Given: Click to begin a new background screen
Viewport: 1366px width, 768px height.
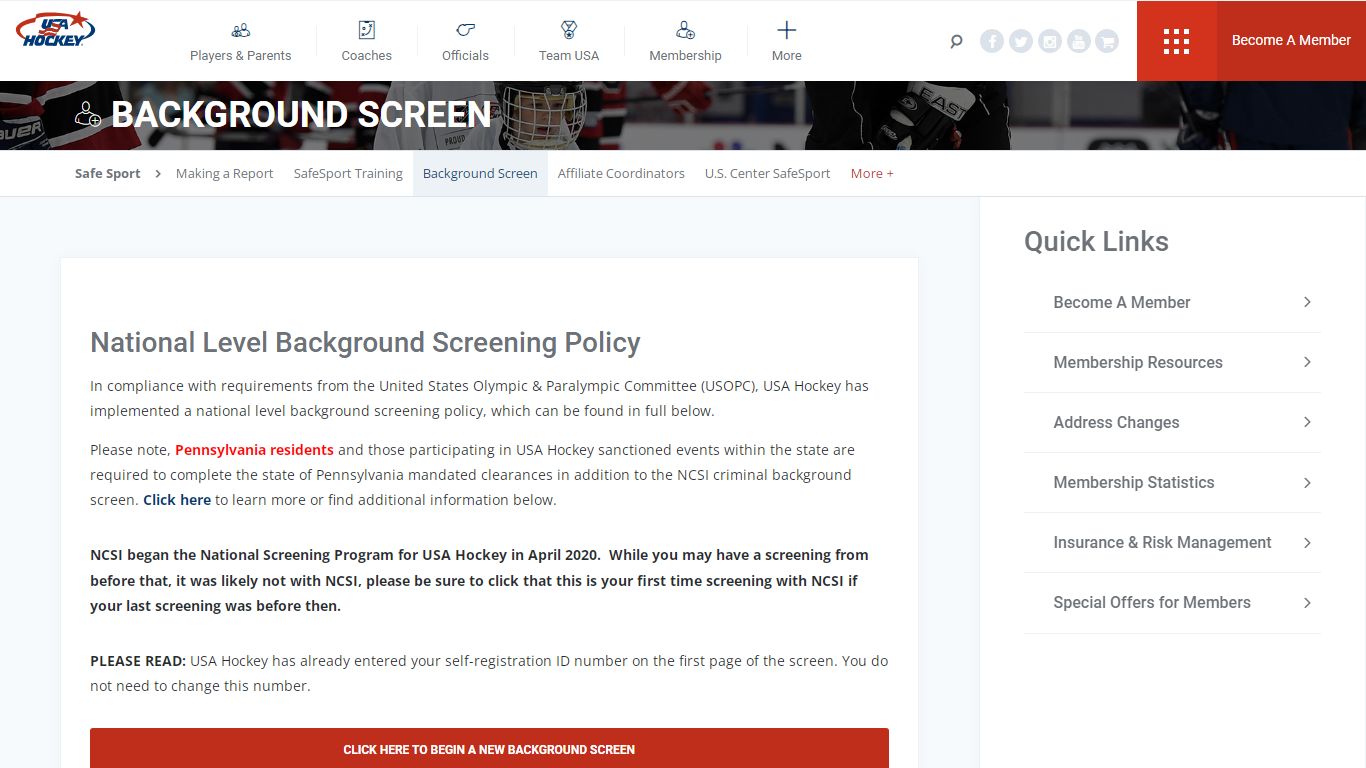Looking at the screenshot, I should coord(489,748).
